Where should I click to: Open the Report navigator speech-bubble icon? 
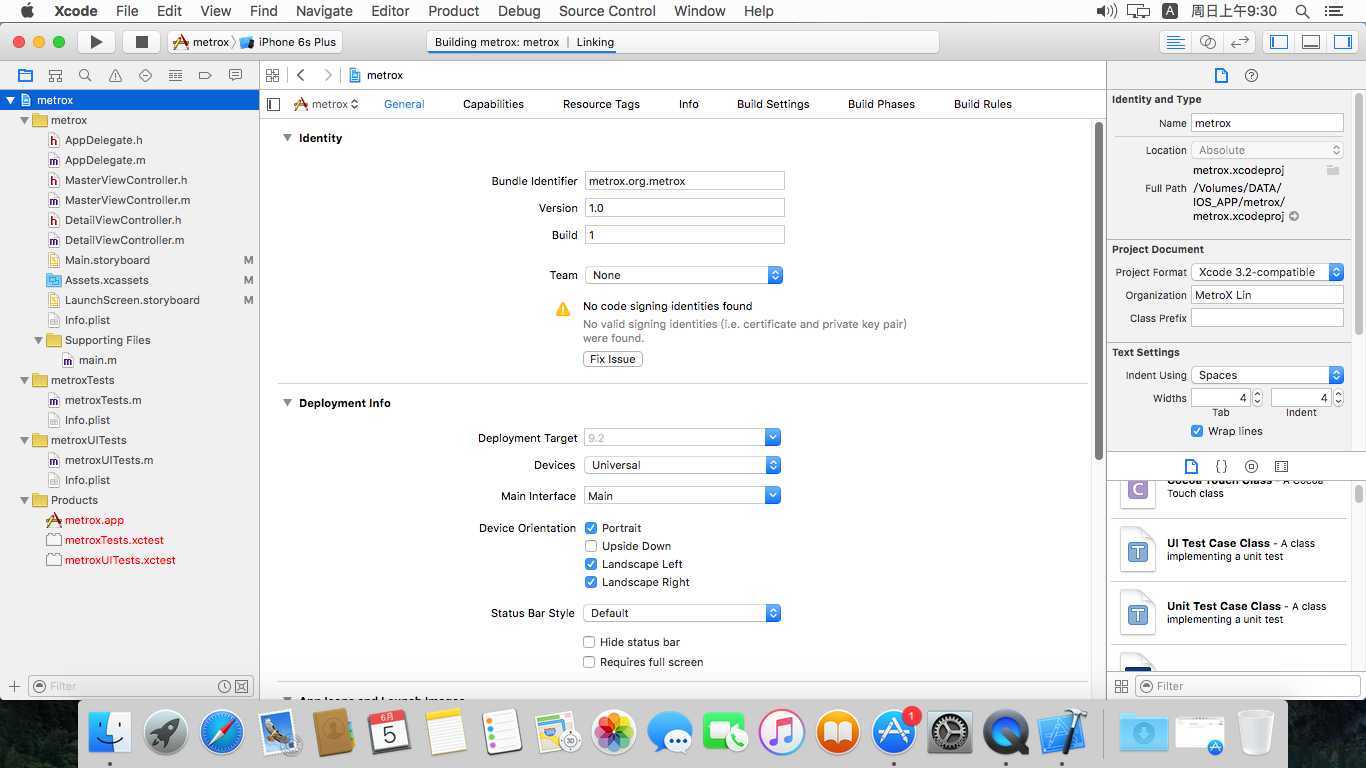(235, 75)
